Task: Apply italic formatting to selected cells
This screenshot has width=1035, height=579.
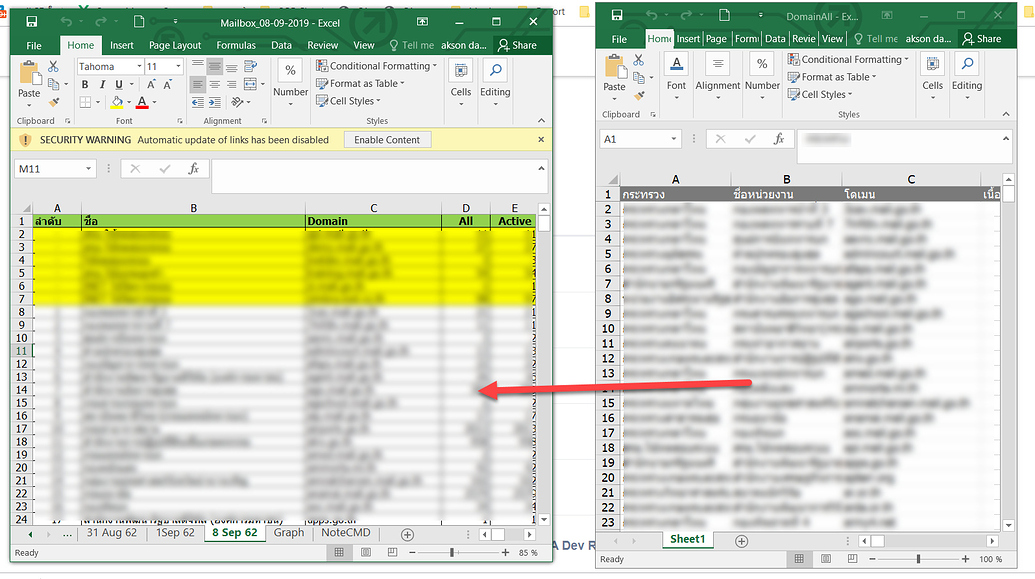Action: click(x=103, y=84)
